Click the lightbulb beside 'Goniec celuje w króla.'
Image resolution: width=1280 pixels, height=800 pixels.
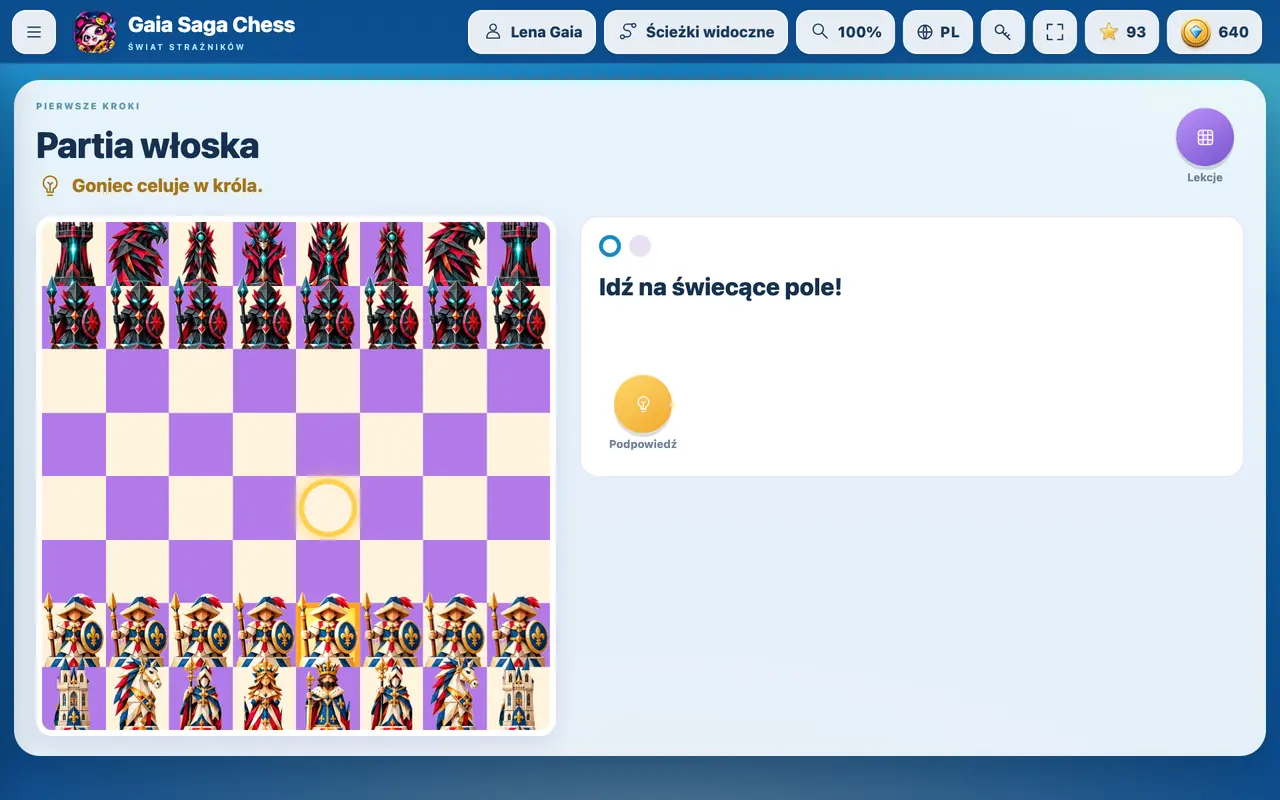(x=49, y=186)
